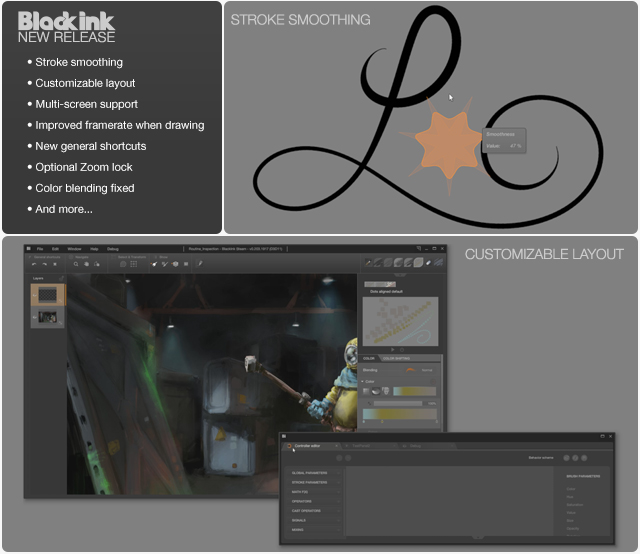Viewport: 640px width, 554px height.
Task: Choose the fifth brush preset in strip
Action: (x=408, y=263)
